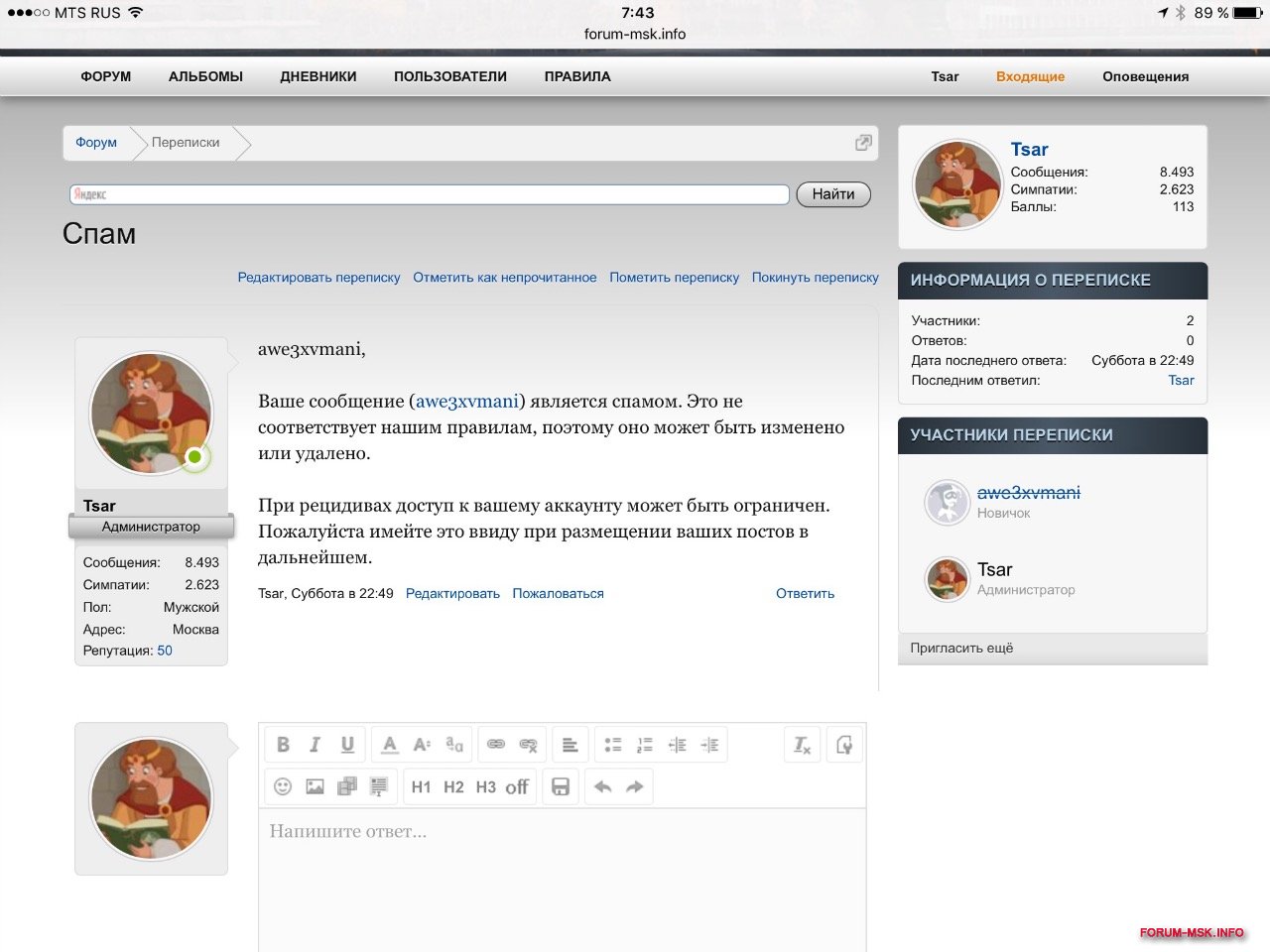Screen dimensions: 1270x952
Task: Open the text color picker
Action: coord(390,745)
